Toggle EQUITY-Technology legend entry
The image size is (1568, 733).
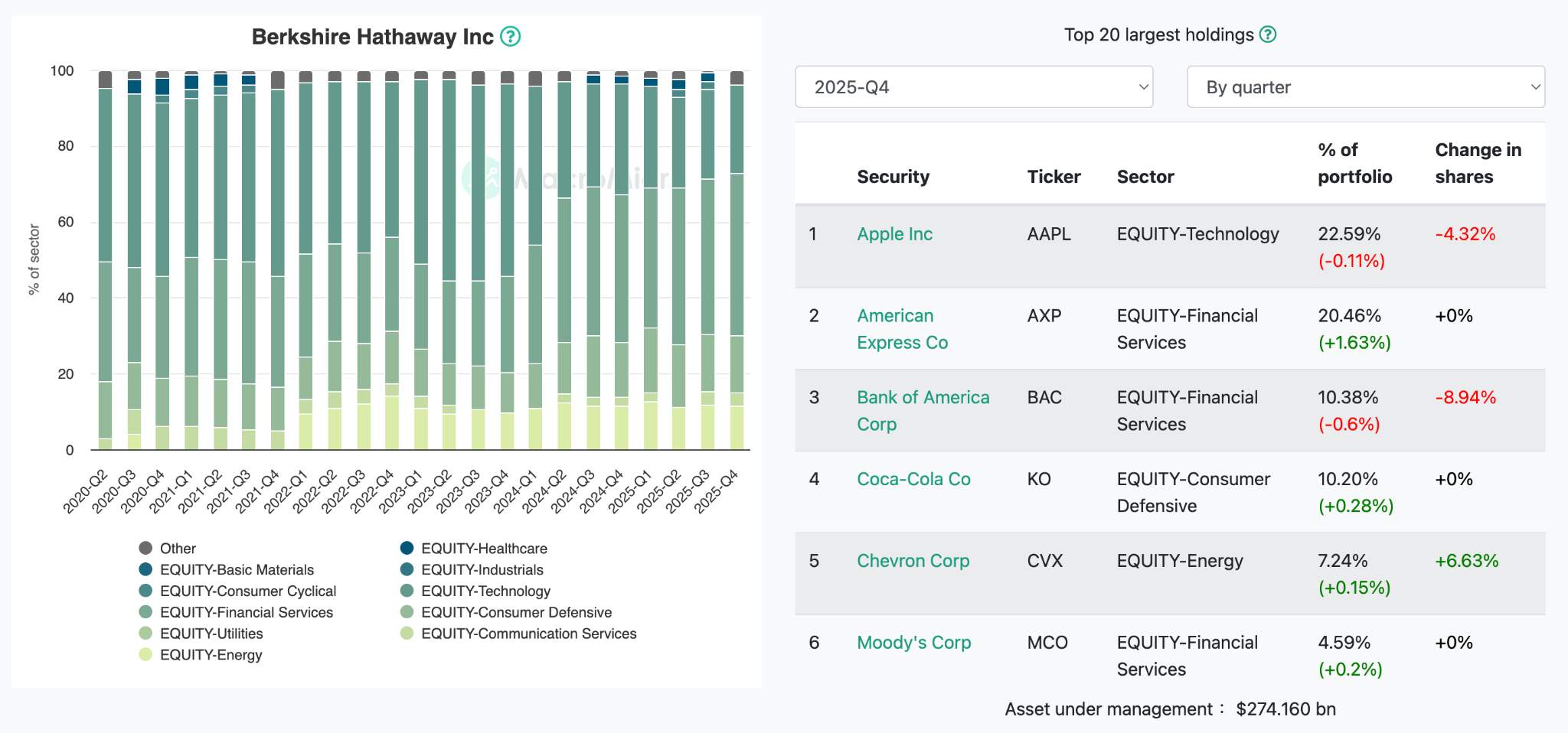tap(485, 591)
